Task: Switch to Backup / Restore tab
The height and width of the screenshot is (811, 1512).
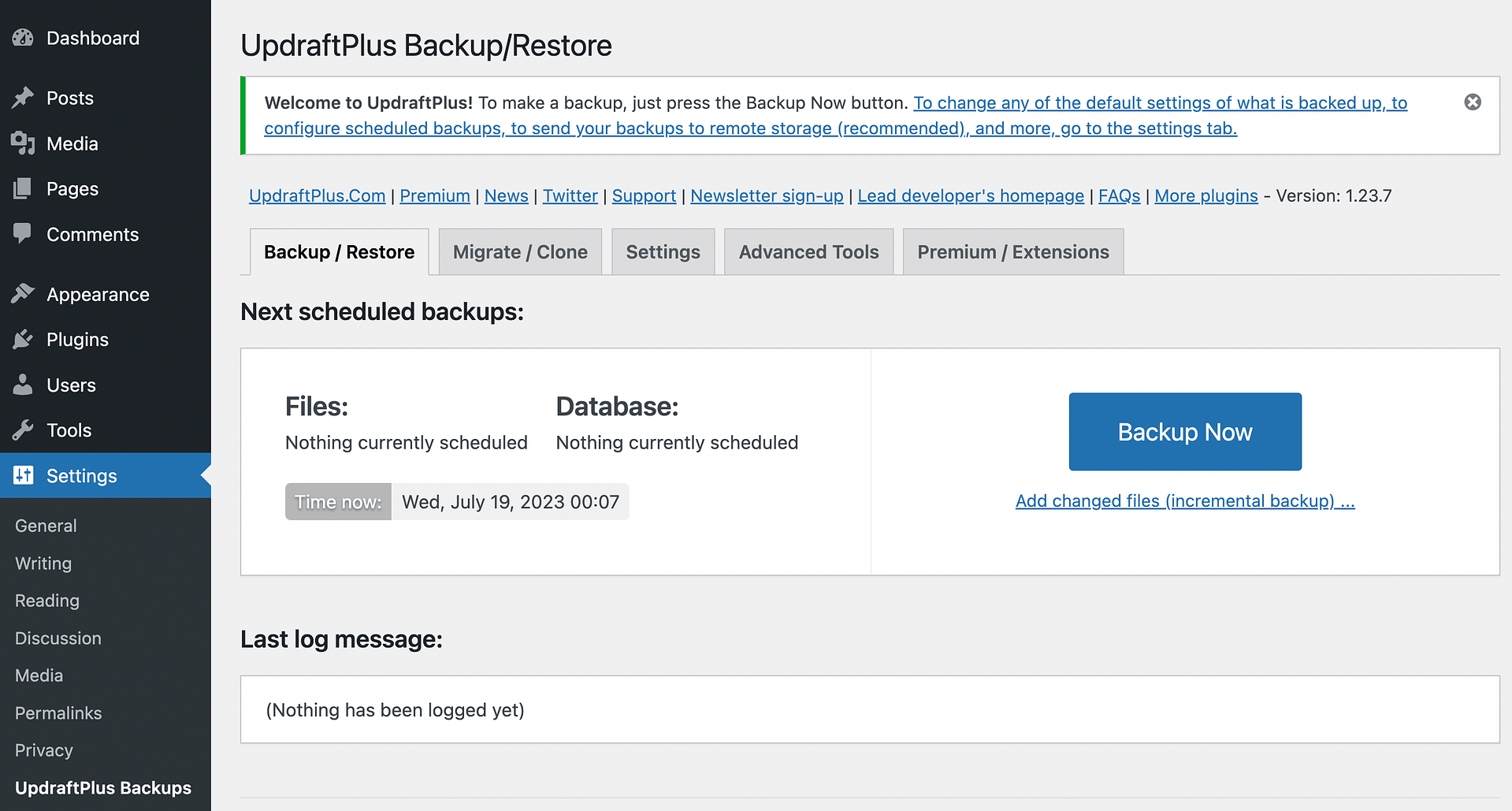Action: (x=340, y=252)
